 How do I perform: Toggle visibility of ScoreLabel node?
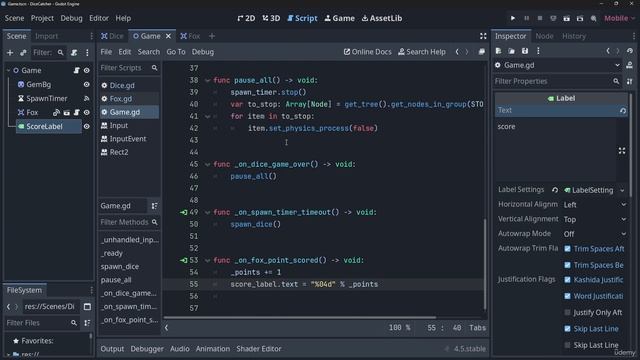tap(87, 127)
